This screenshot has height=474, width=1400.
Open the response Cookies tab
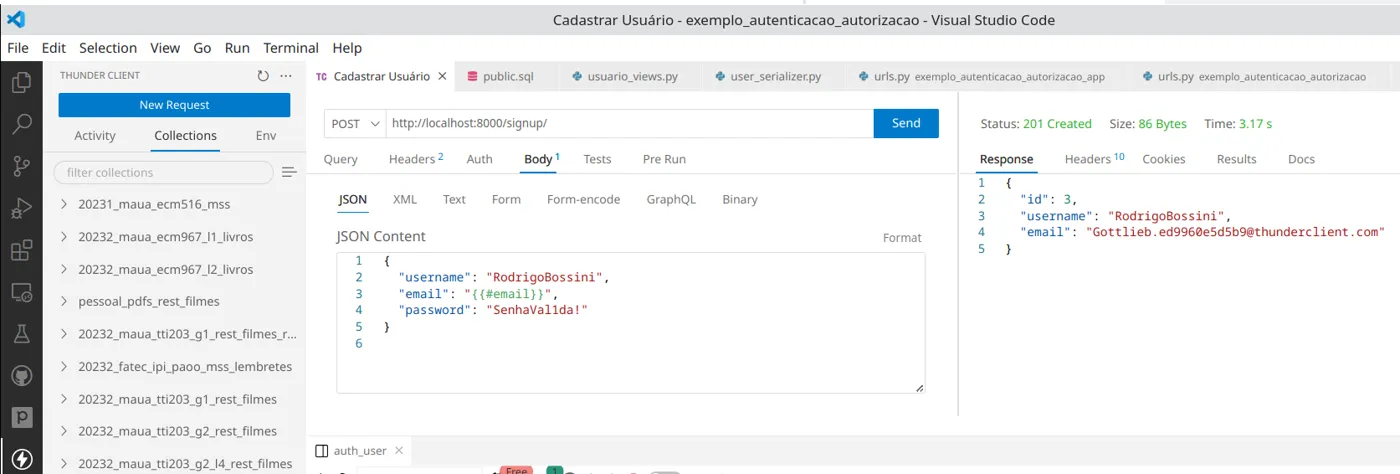[x=1164, y=159]
